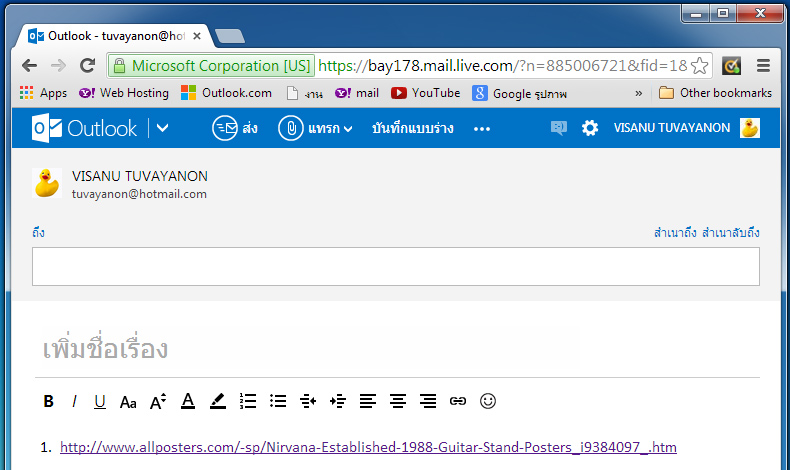Open the allposters.com Nirvana poster link

pos(368,447)
